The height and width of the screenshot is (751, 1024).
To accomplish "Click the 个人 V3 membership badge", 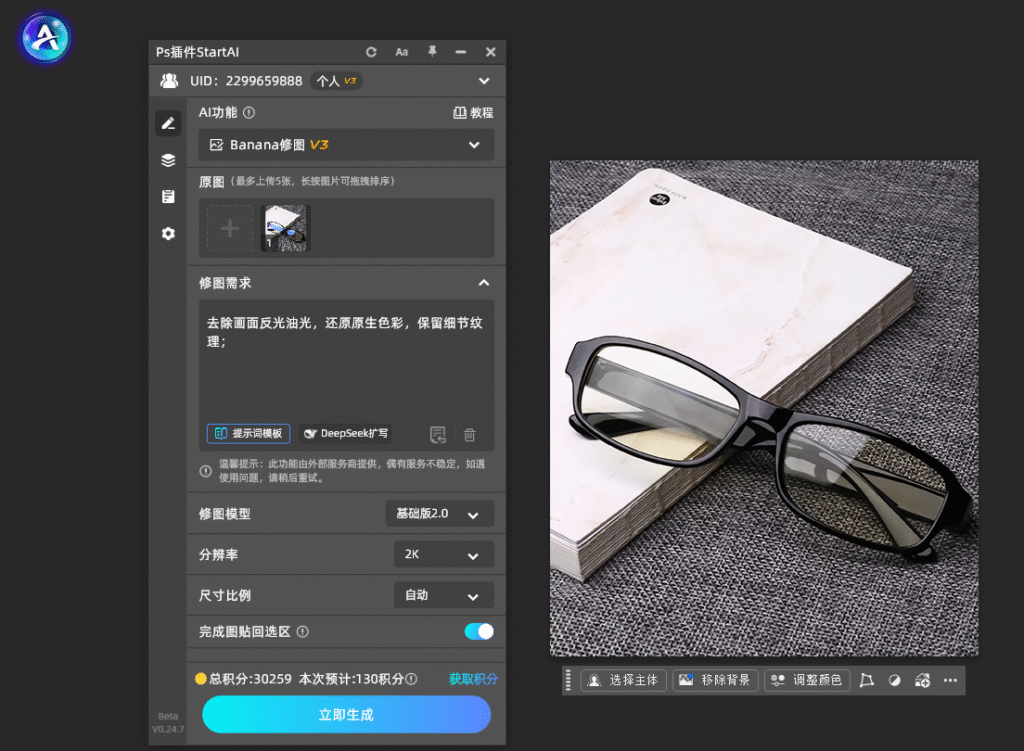I will [x=336, y=81].
